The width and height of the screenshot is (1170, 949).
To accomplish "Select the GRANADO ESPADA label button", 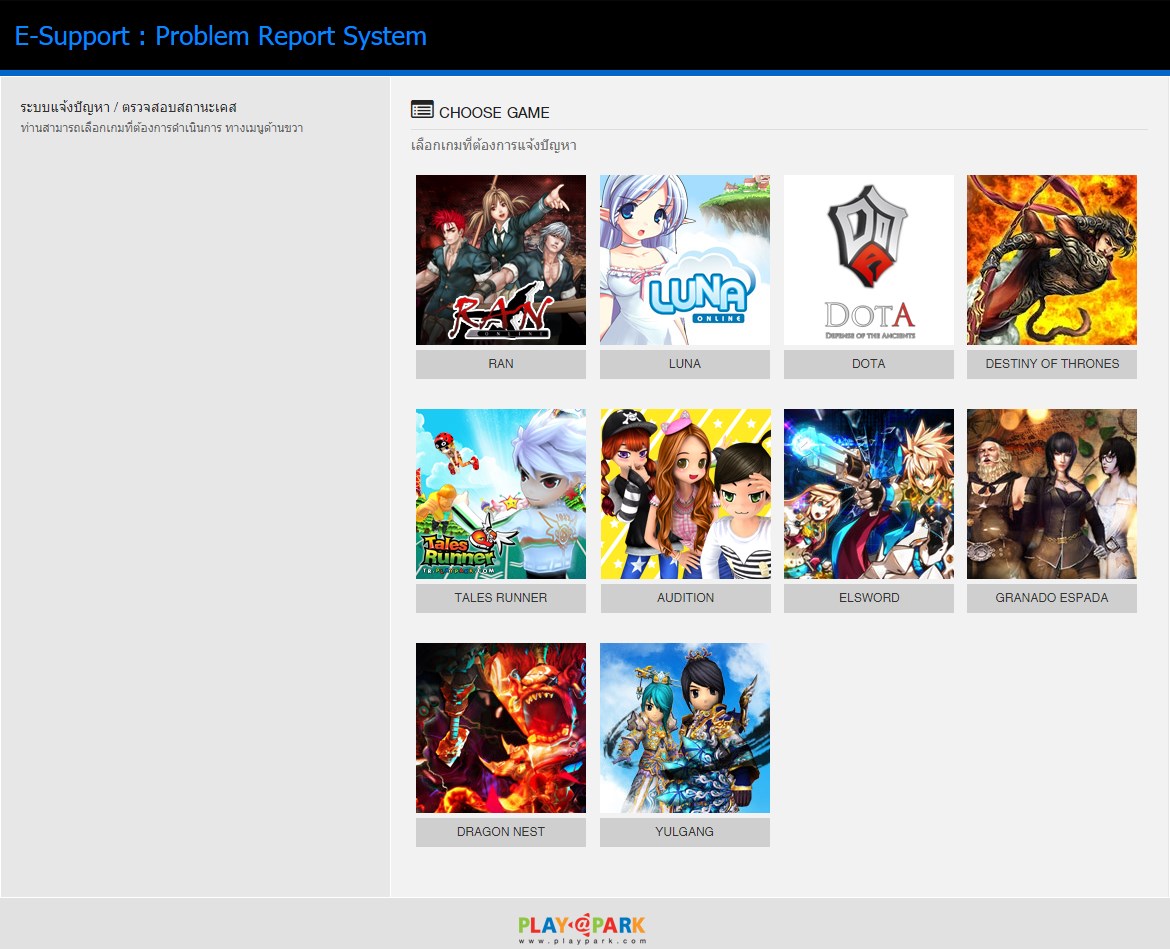I will (1052, 598).
